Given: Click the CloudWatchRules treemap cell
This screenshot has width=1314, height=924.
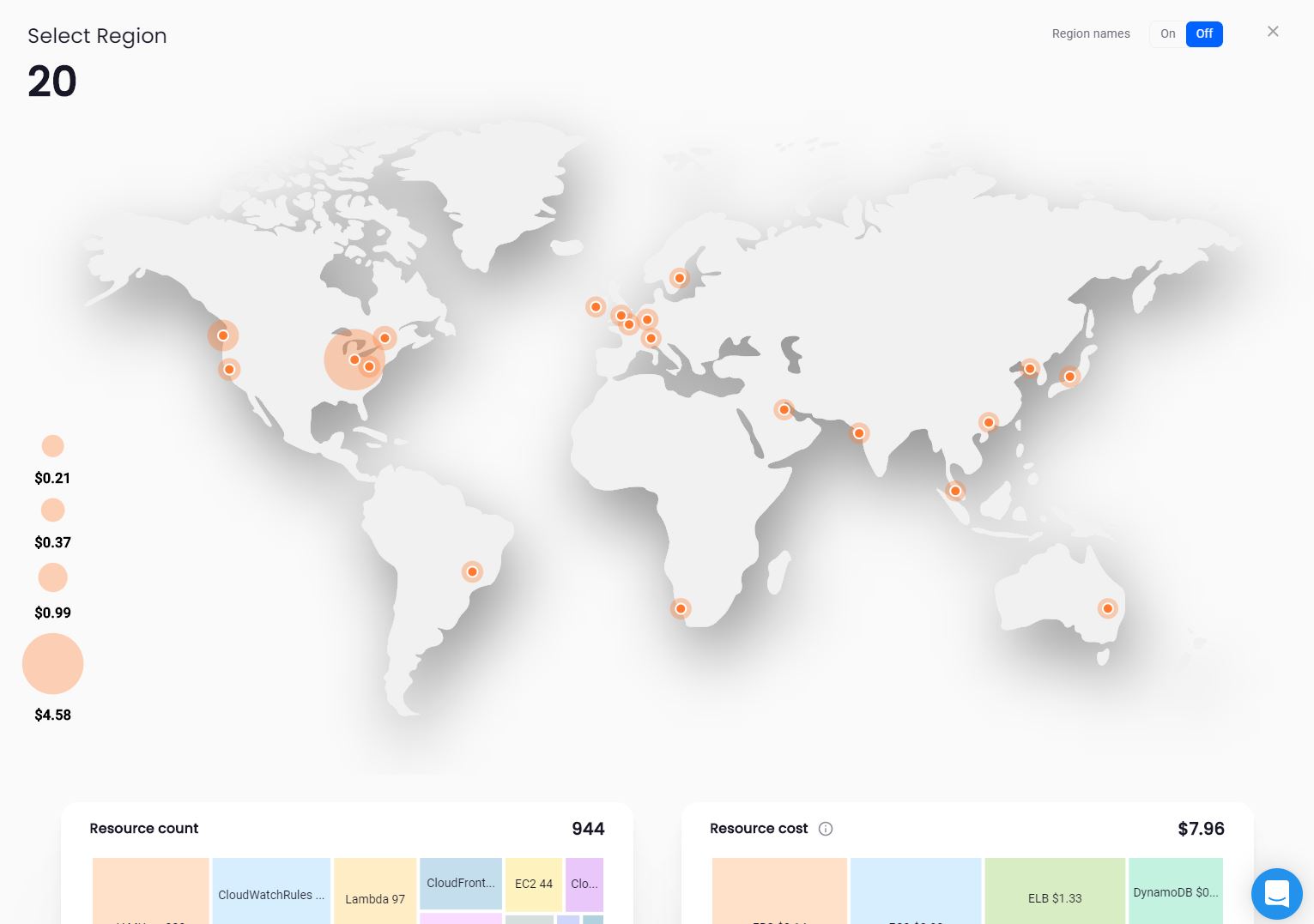Looking at the screenshot, I should coord(271,891).
